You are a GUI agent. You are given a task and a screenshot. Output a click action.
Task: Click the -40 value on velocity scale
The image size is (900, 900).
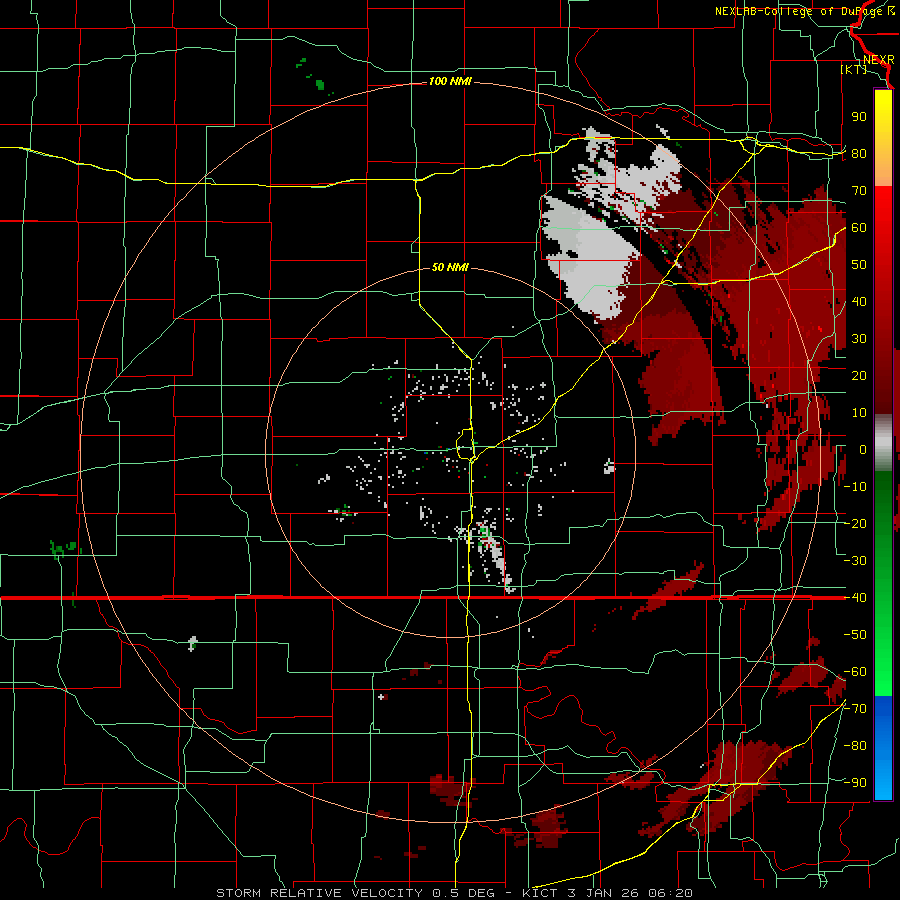[855, 598]
